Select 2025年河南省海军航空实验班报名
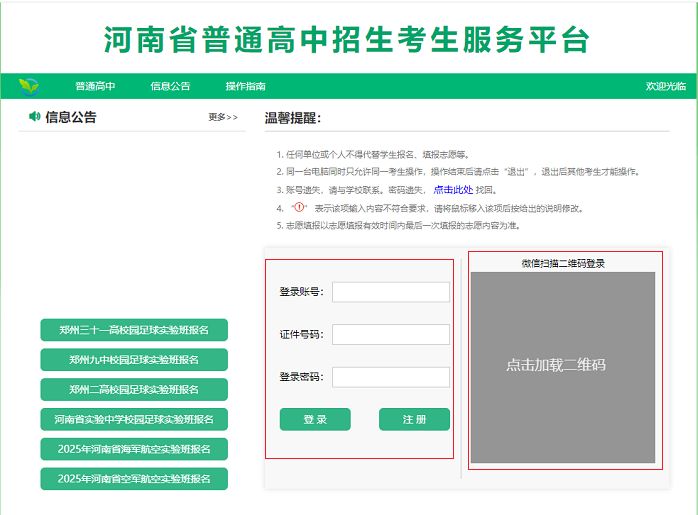The image size is (698, 515). (x=134, y=449)
